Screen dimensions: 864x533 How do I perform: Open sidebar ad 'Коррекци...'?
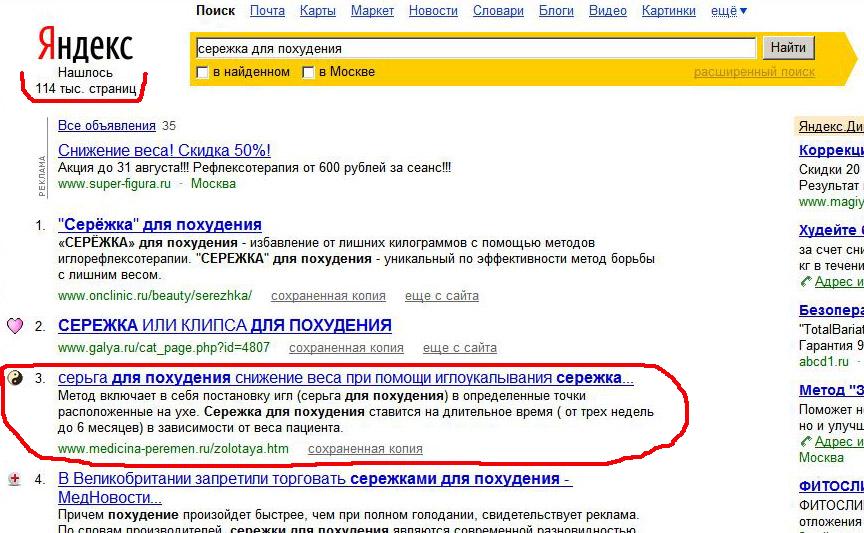pyautogui.click(x=831, y=150)
